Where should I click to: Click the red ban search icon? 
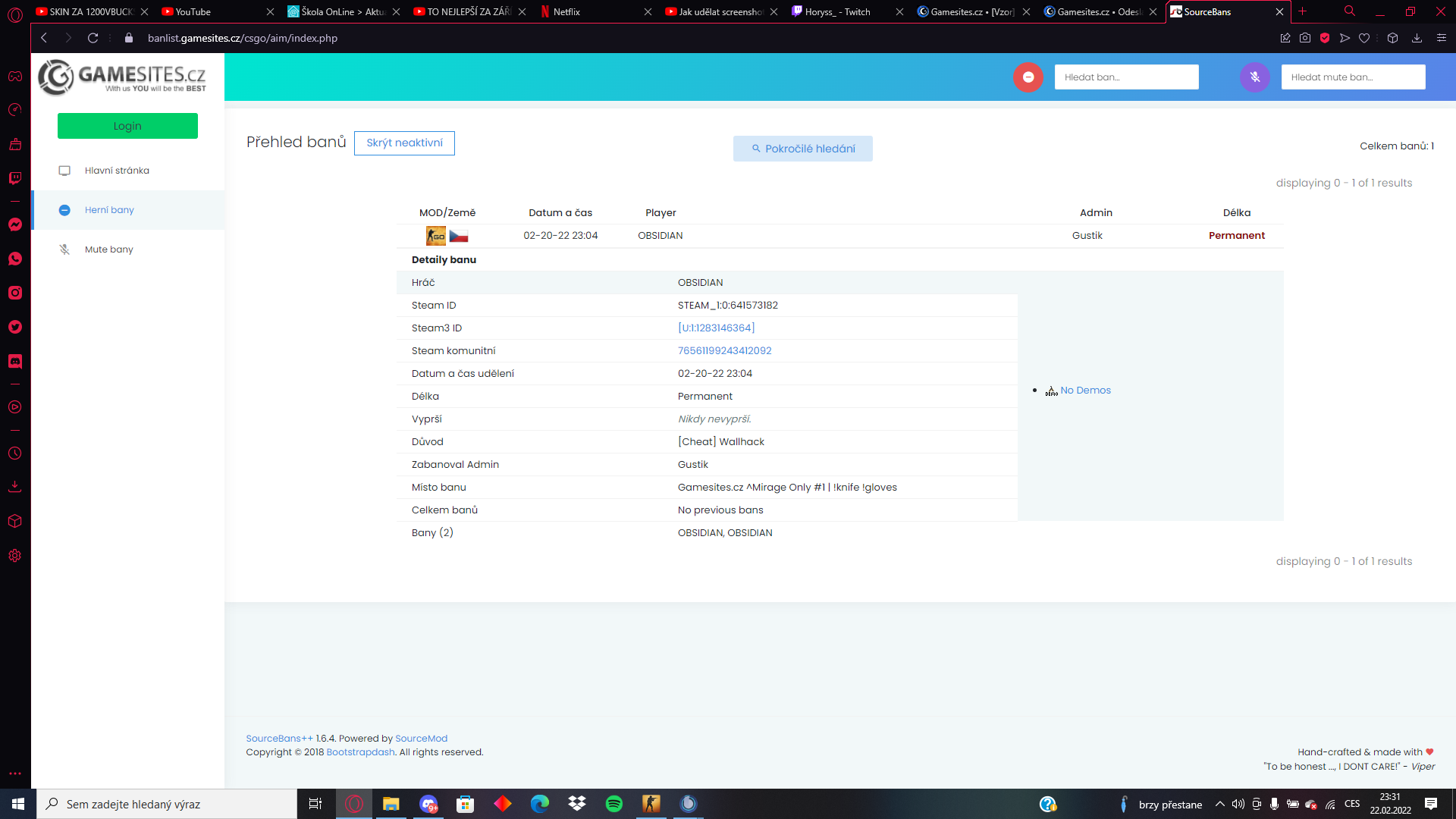(1028, 77)
